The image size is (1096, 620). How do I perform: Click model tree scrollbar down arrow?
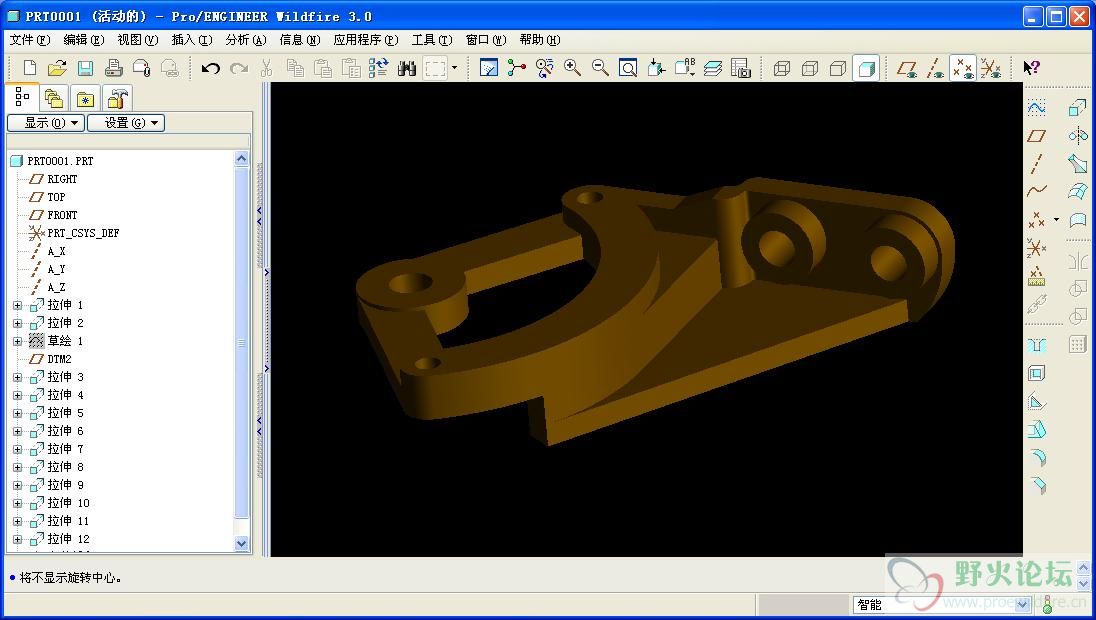[x=242, y=543]
